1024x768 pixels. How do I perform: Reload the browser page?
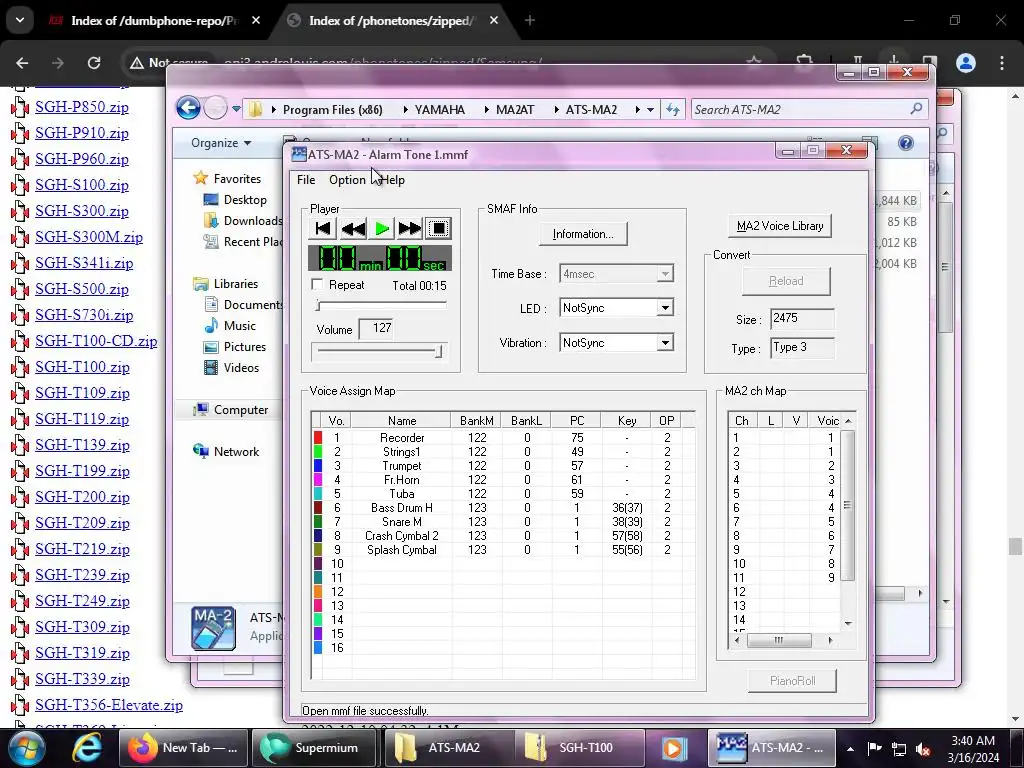pyautogui.click(x=94, y=63)
